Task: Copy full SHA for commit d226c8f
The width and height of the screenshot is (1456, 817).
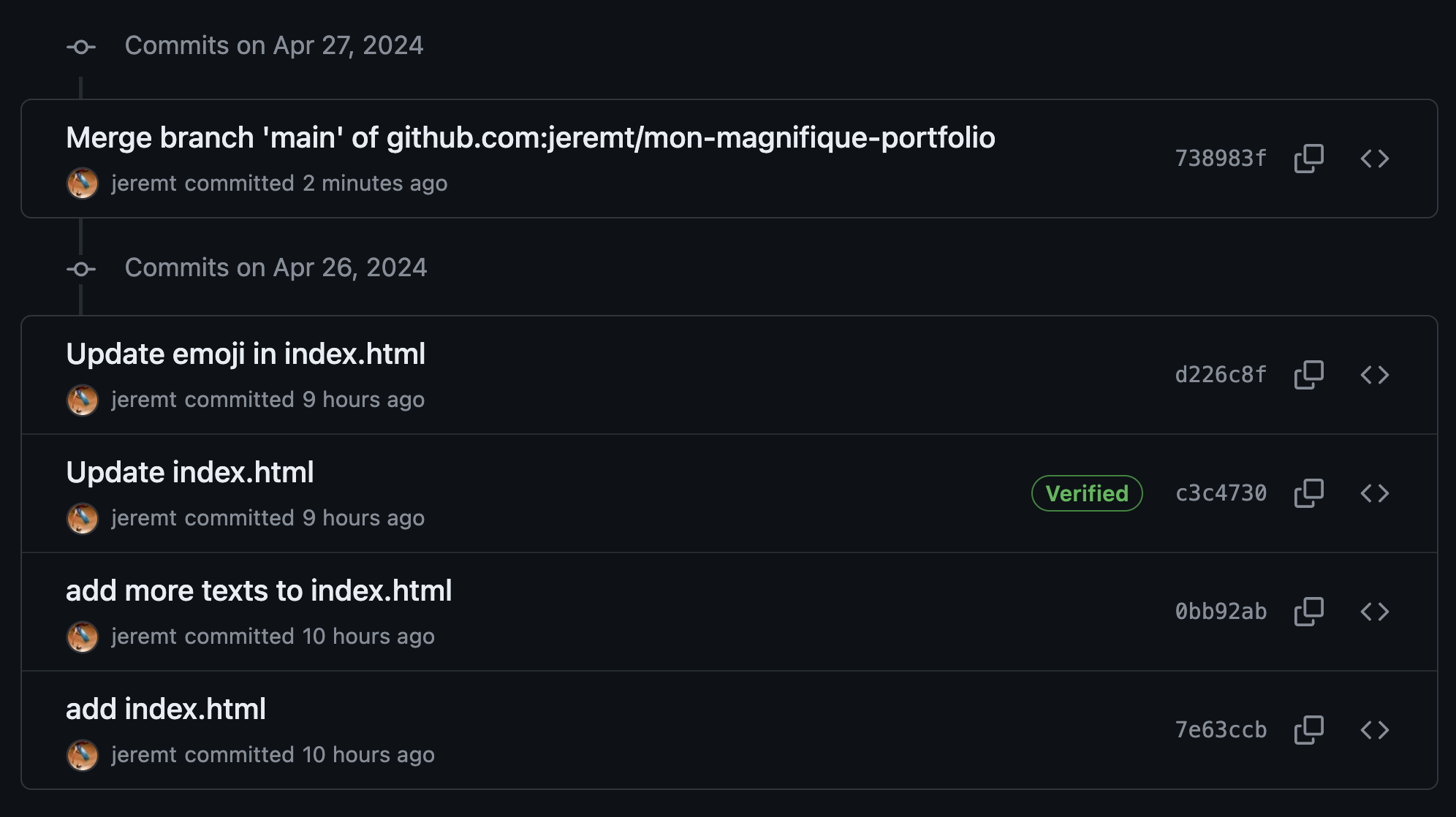Action: 1308,375
